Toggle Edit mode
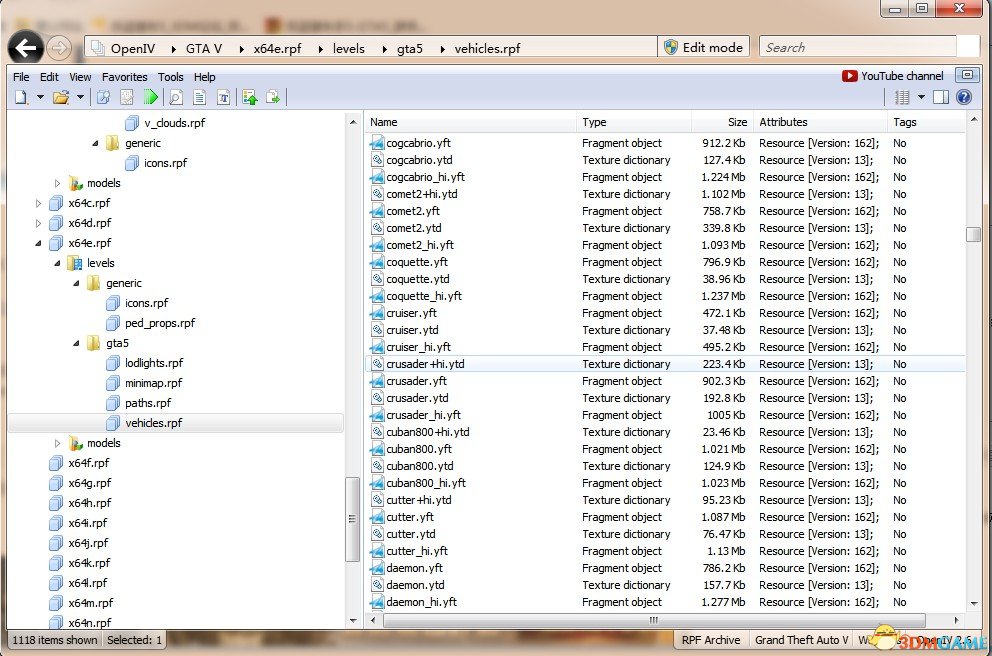 [x=704, y=47]
